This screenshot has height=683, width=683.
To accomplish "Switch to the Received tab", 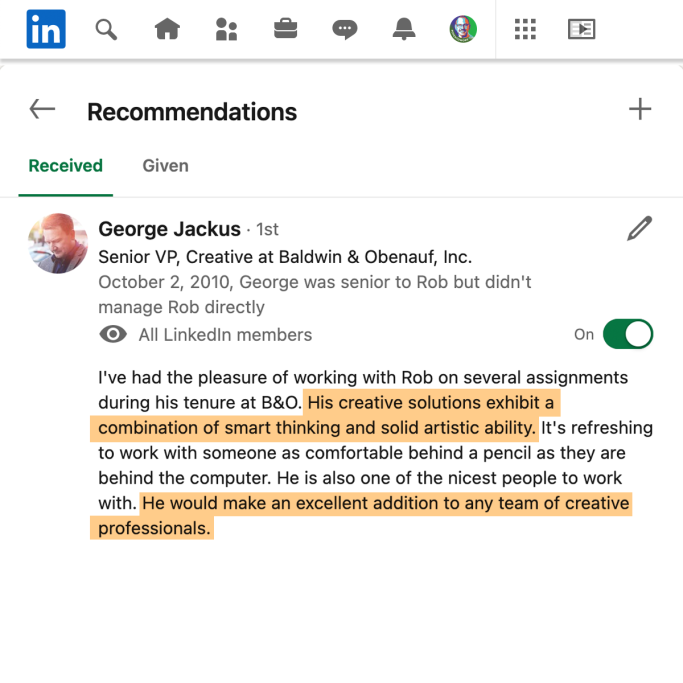I will click(x=66, y=166).
